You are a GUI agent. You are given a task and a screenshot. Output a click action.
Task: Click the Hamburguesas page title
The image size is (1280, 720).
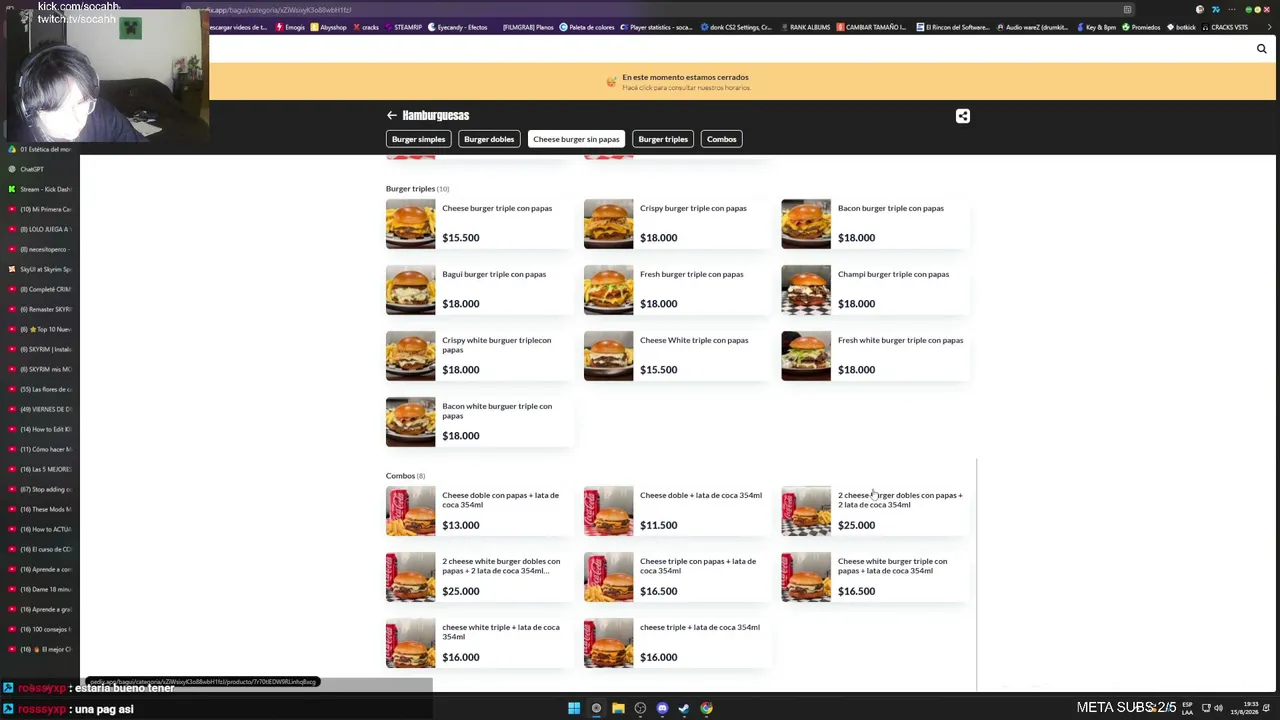(x=435, y=115)
